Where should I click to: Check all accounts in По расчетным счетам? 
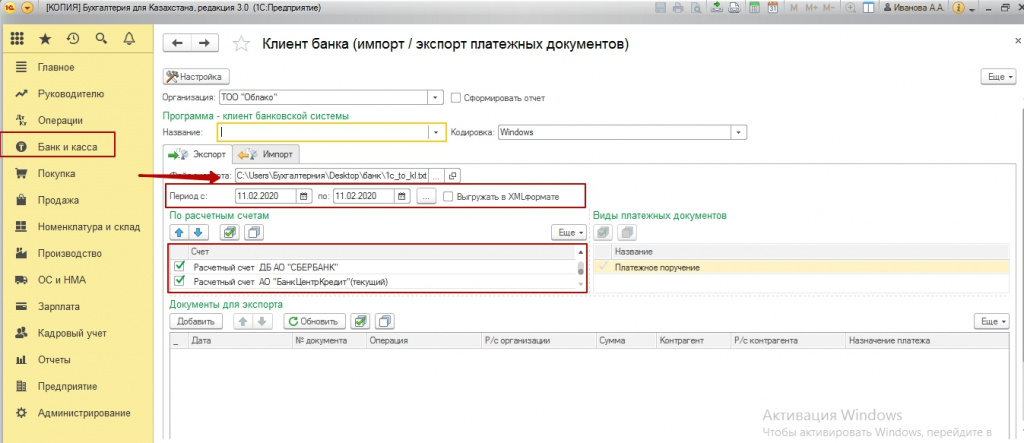(x=230, y=232)
